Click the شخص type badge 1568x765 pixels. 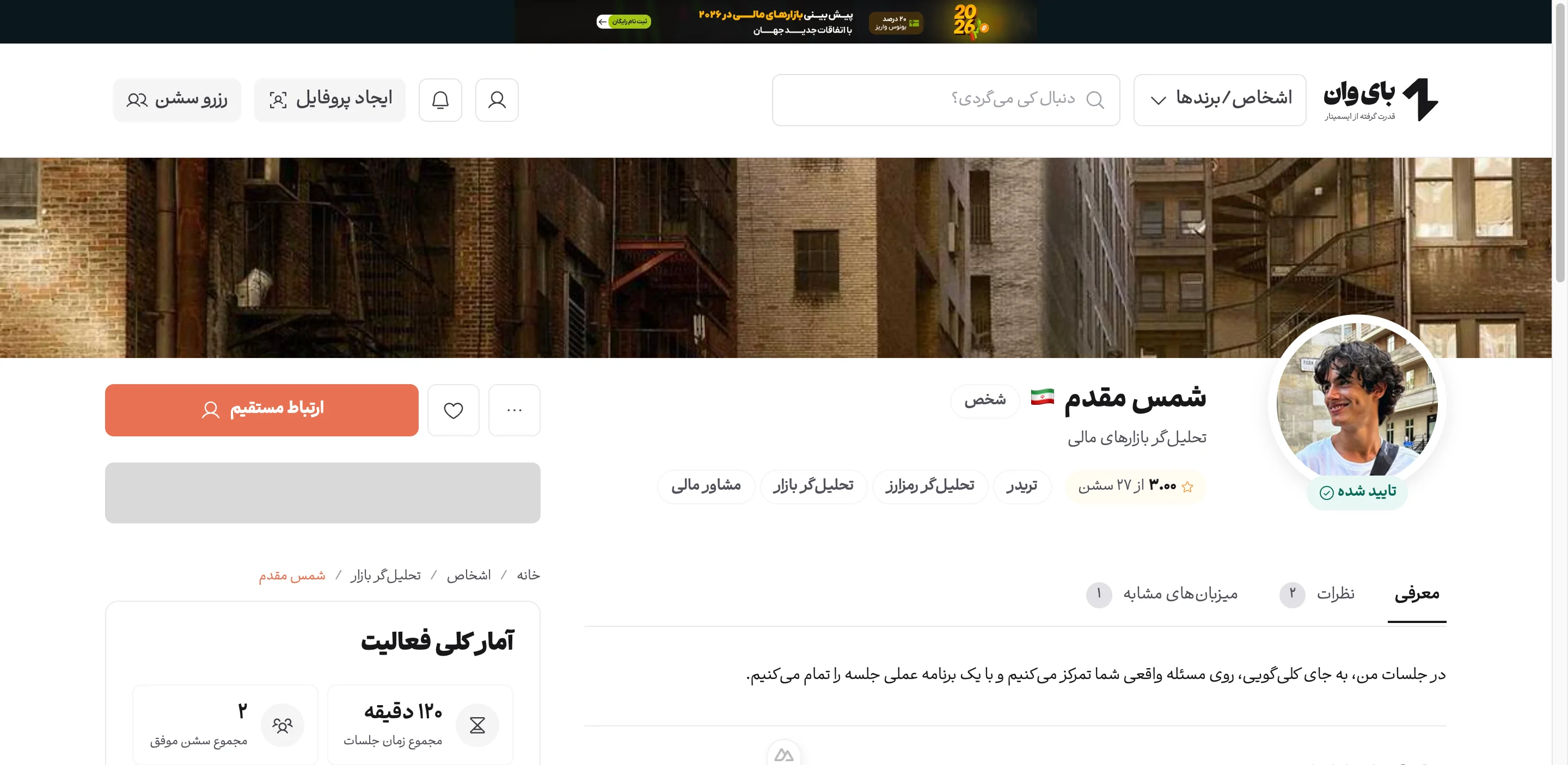(x=985, y=401)
